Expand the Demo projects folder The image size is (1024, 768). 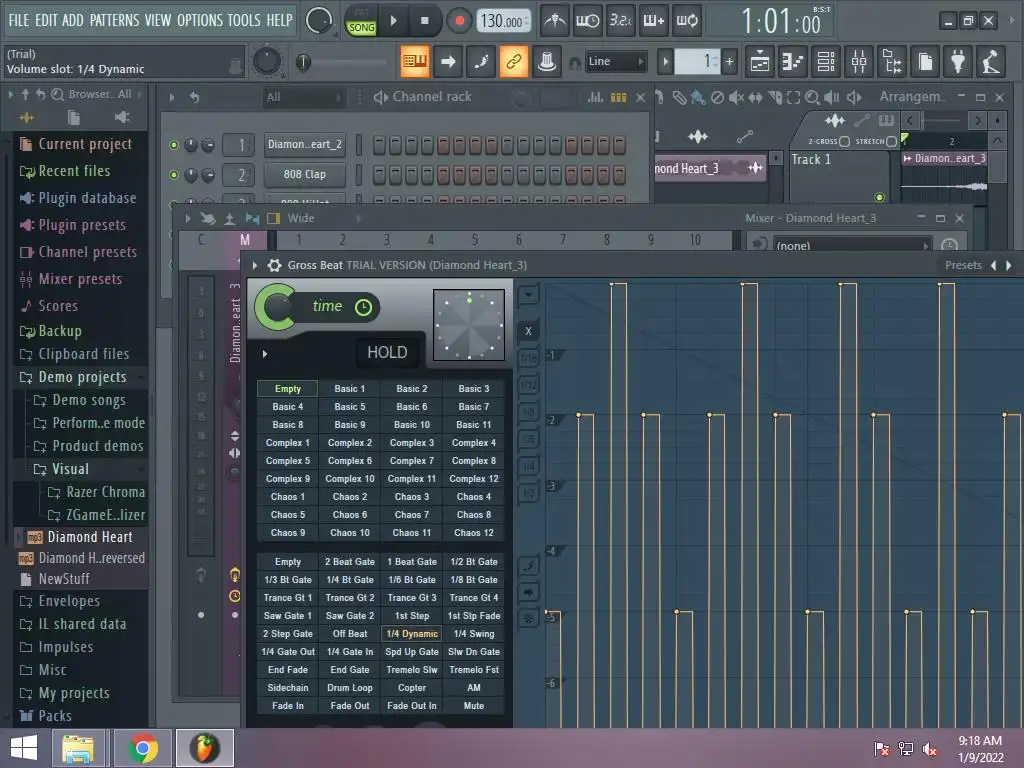(82, 377)
